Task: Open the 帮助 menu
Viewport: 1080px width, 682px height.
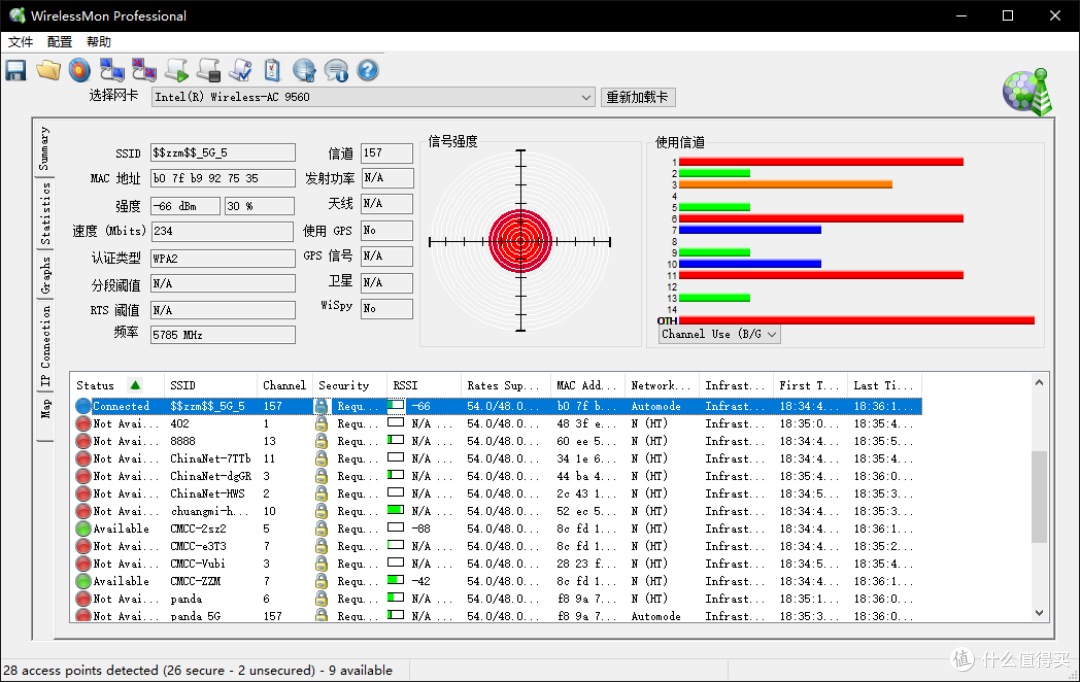Action: point(98,42)
